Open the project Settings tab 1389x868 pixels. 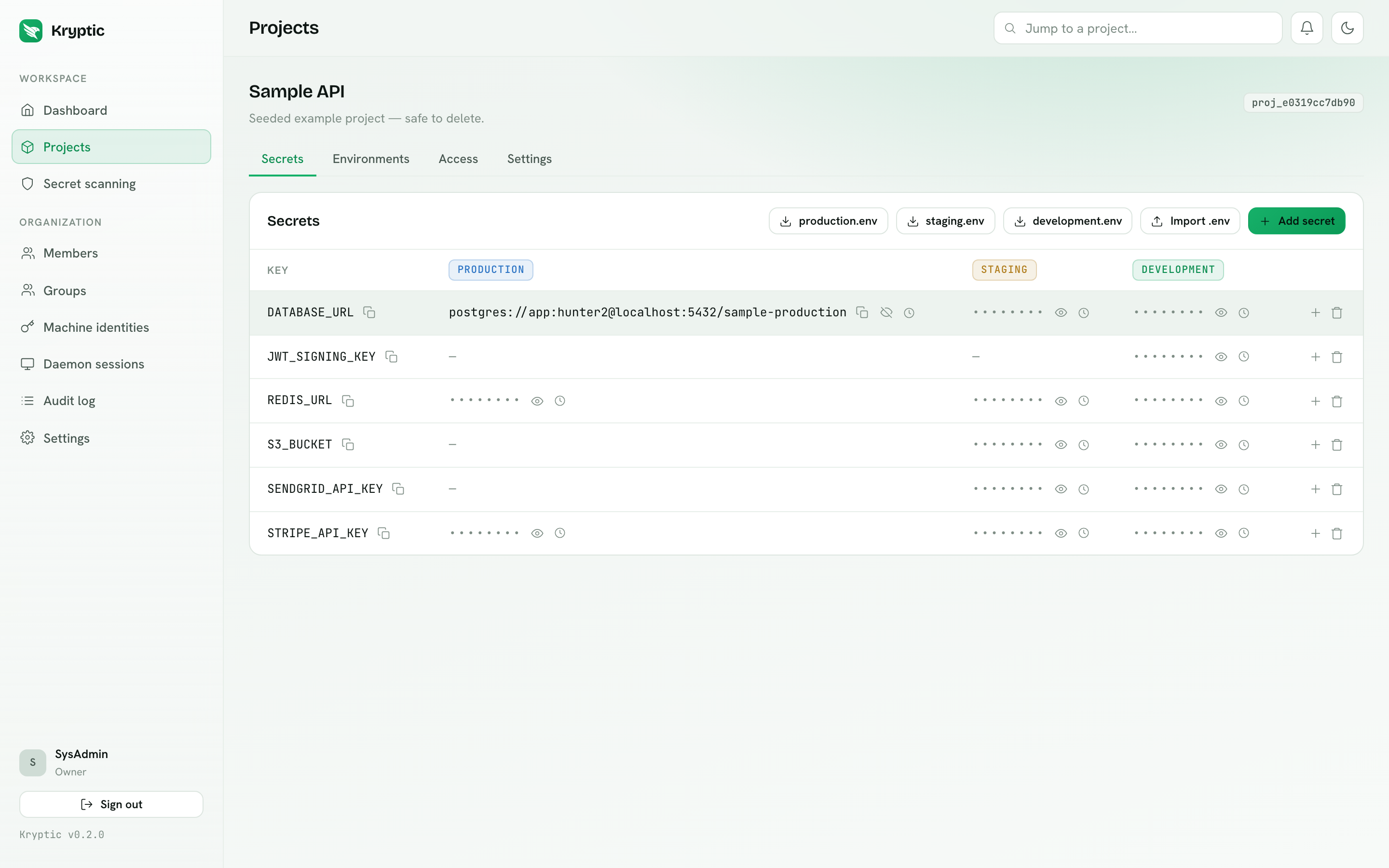(529, 159)
